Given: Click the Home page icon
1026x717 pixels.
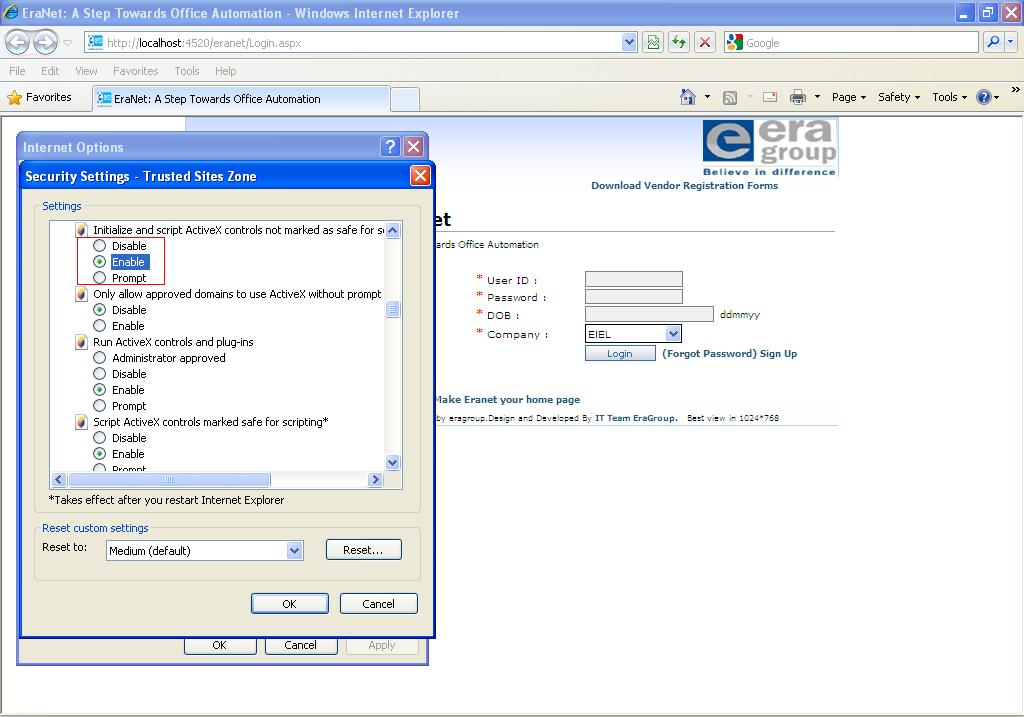Looking at the screenshot, I should point(687,97).
